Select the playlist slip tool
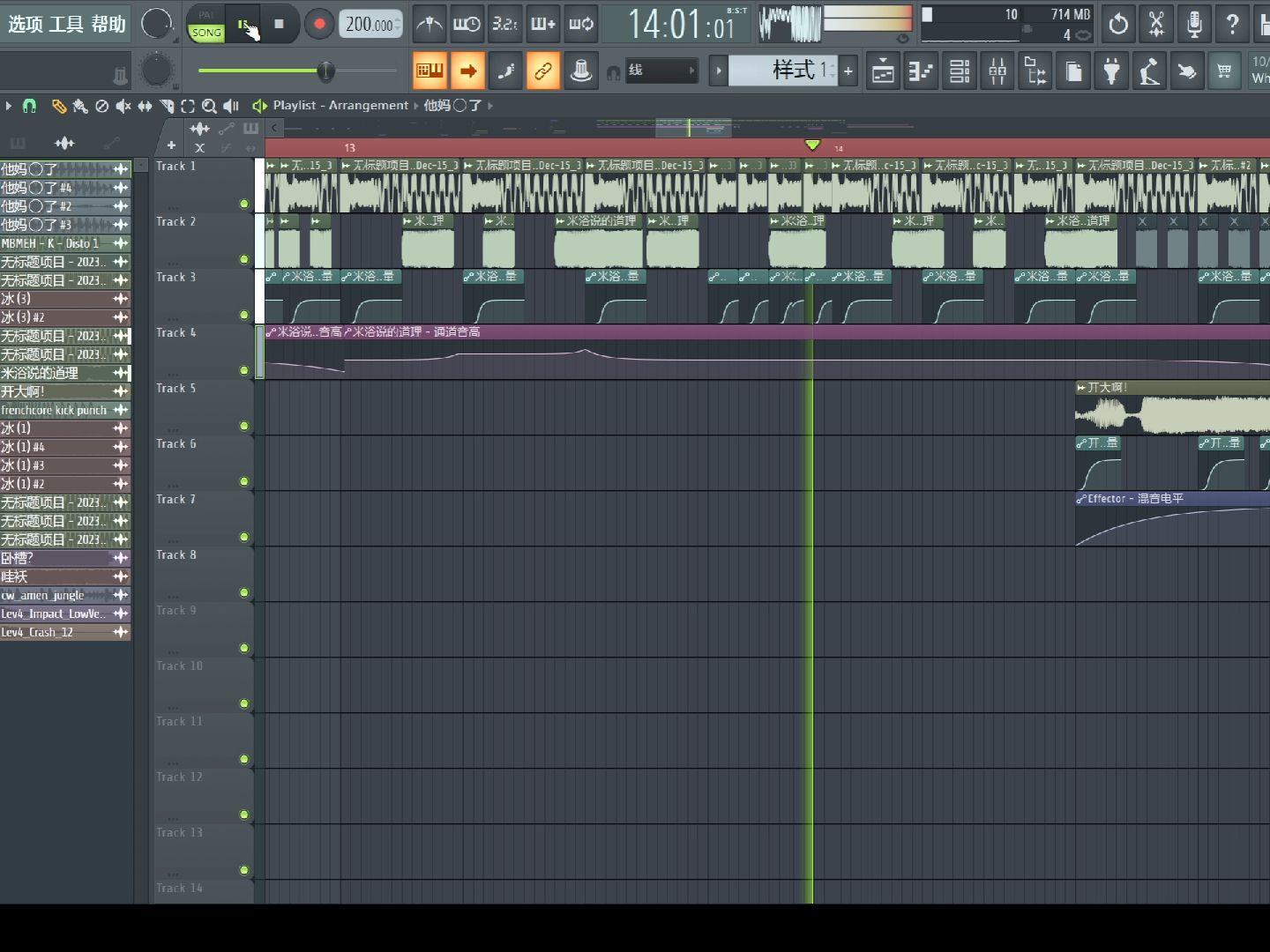The image size is (1270, 952). point(145,106)
